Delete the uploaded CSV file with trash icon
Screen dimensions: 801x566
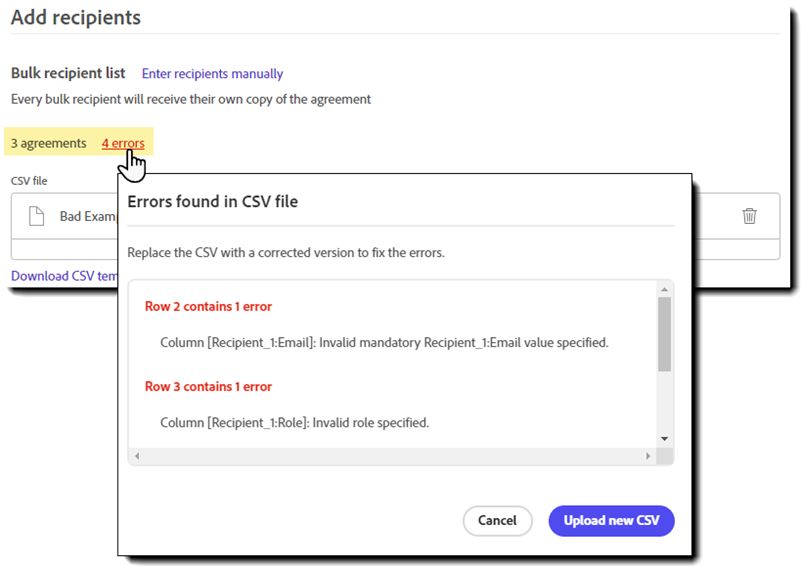749,216
